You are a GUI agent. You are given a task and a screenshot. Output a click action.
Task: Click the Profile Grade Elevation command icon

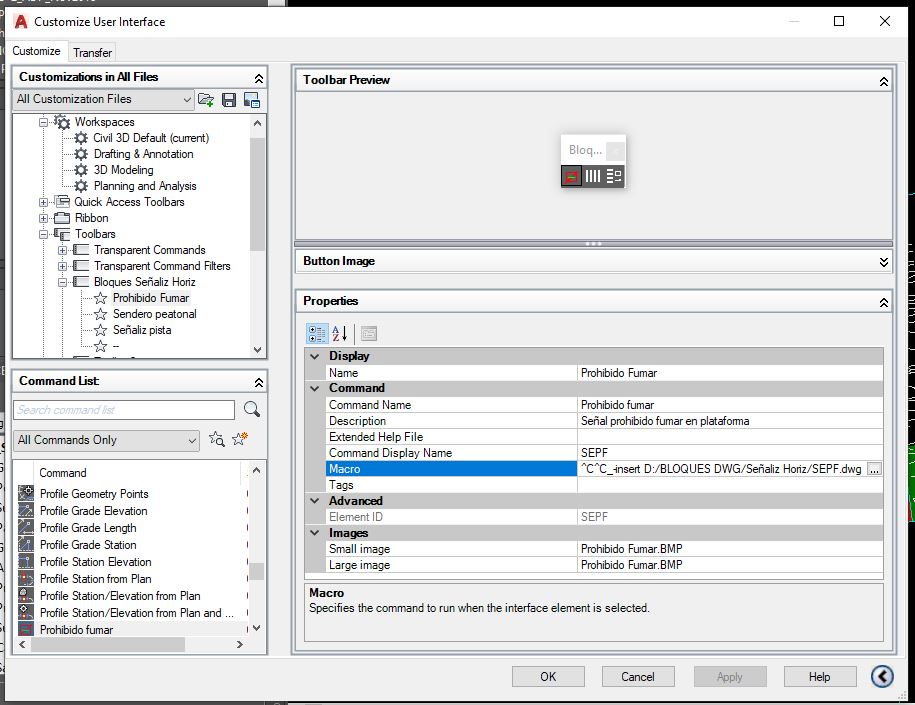click(26, 511)
